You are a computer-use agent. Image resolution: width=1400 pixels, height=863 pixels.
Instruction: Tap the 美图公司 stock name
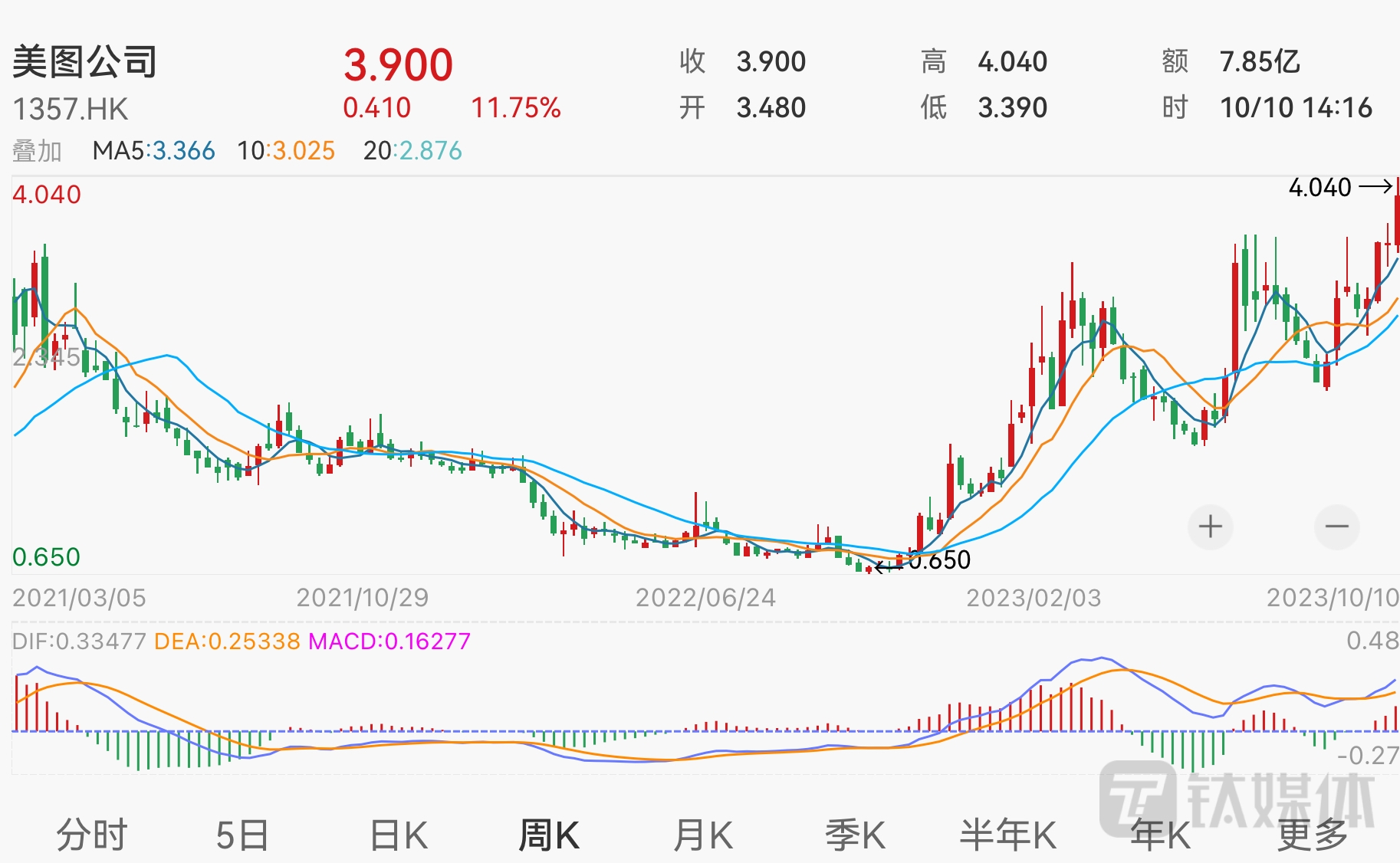pos(84,62)
